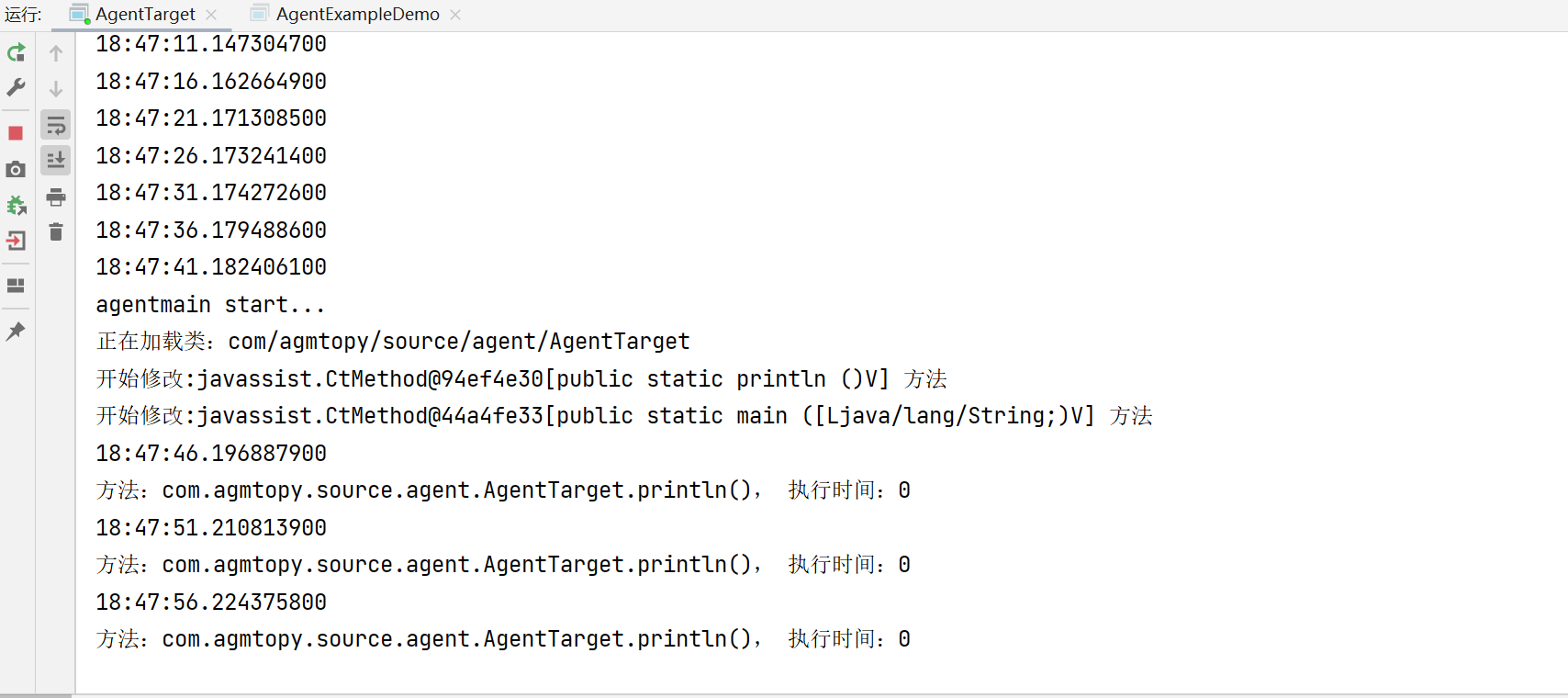Click the 'agentmain start...' console line
This screenshot has width=1568, height=698.
tap(210, 305)
